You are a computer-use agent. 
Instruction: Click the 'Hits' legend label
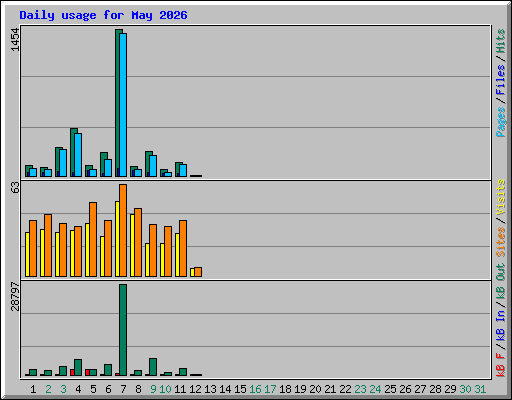[501, 41]
